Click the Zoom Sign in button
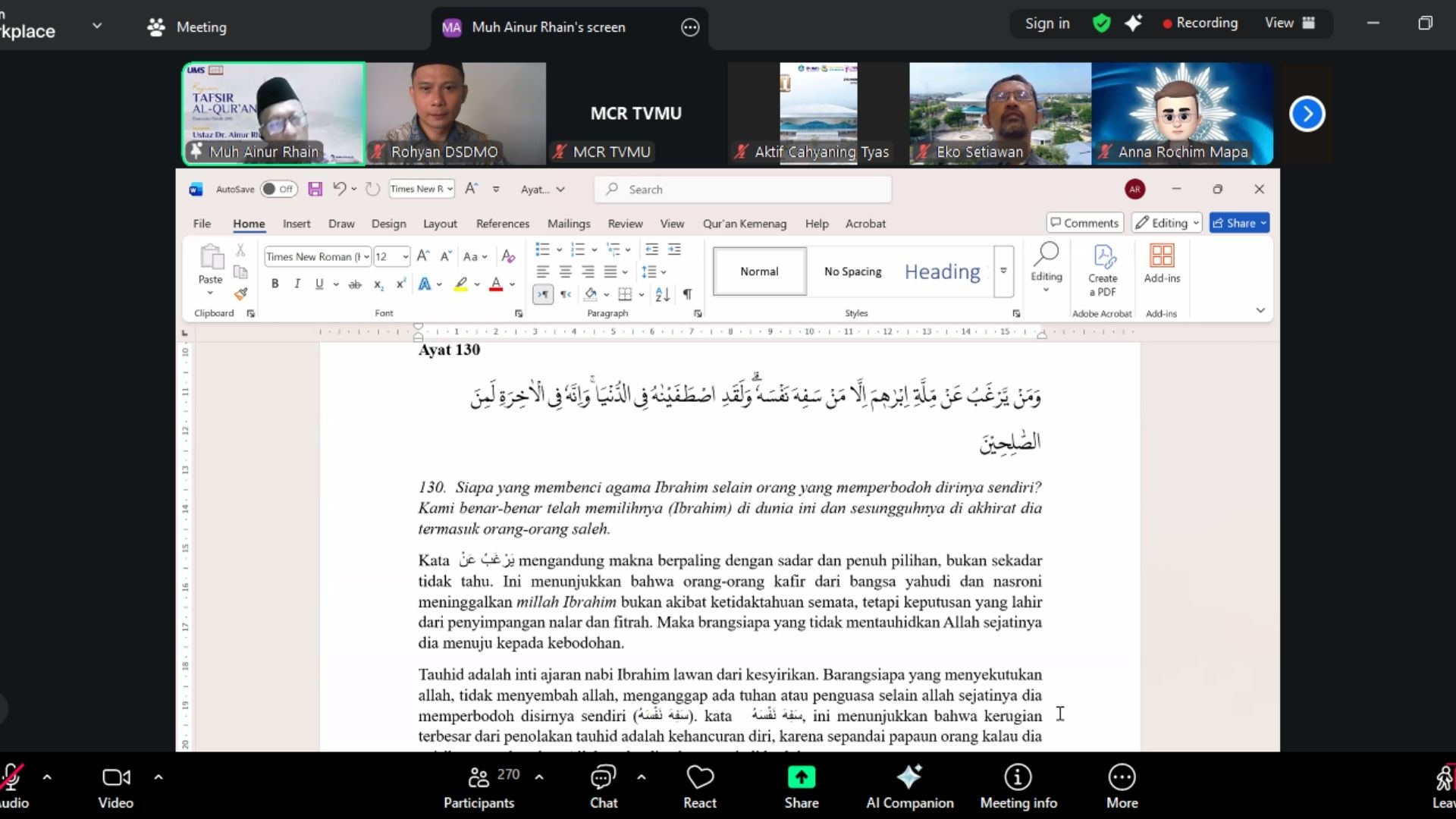This screenshot has width=1456, height=819. coord(1047,24)
